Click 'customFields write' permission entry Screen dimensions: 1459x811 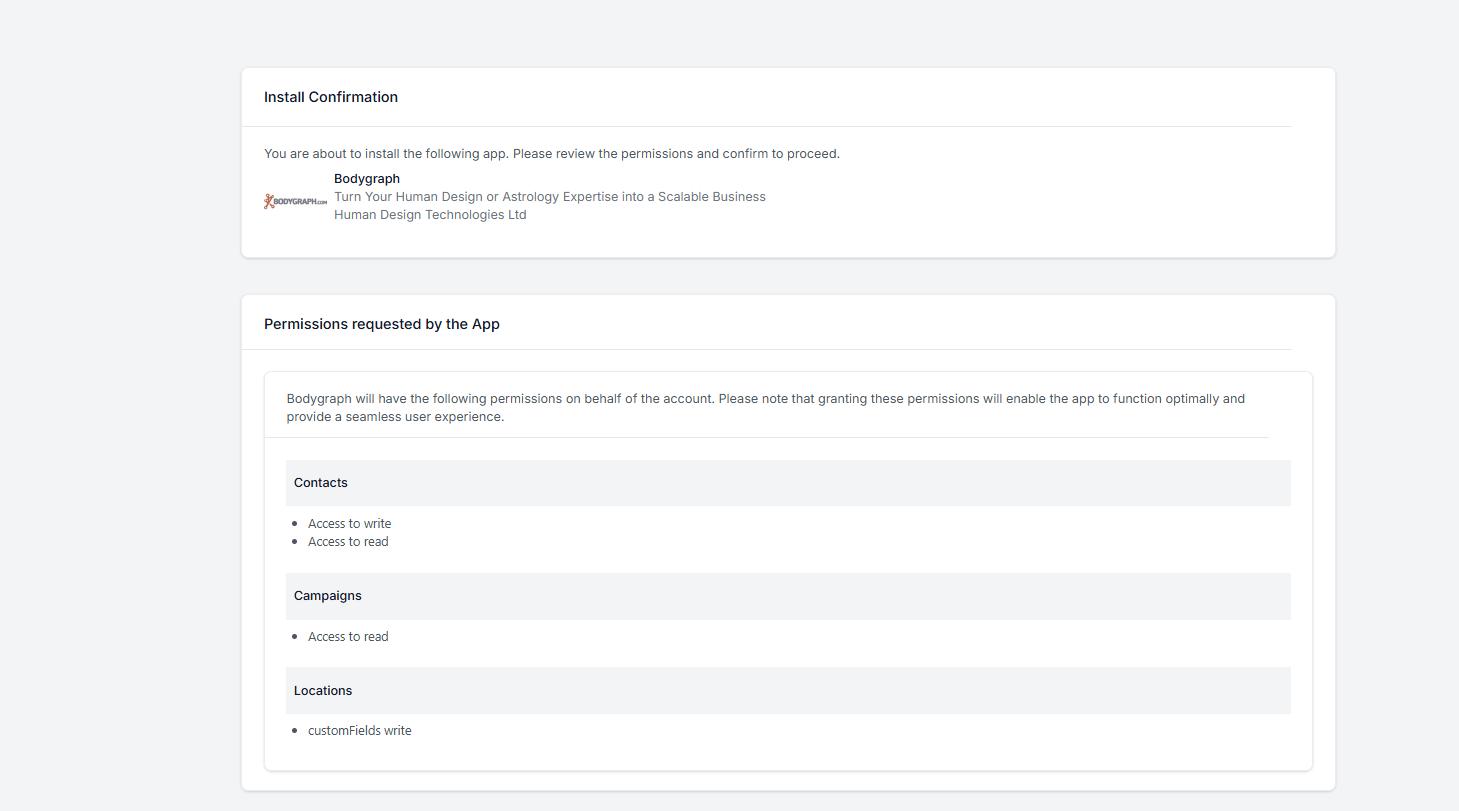pos(360,731)
